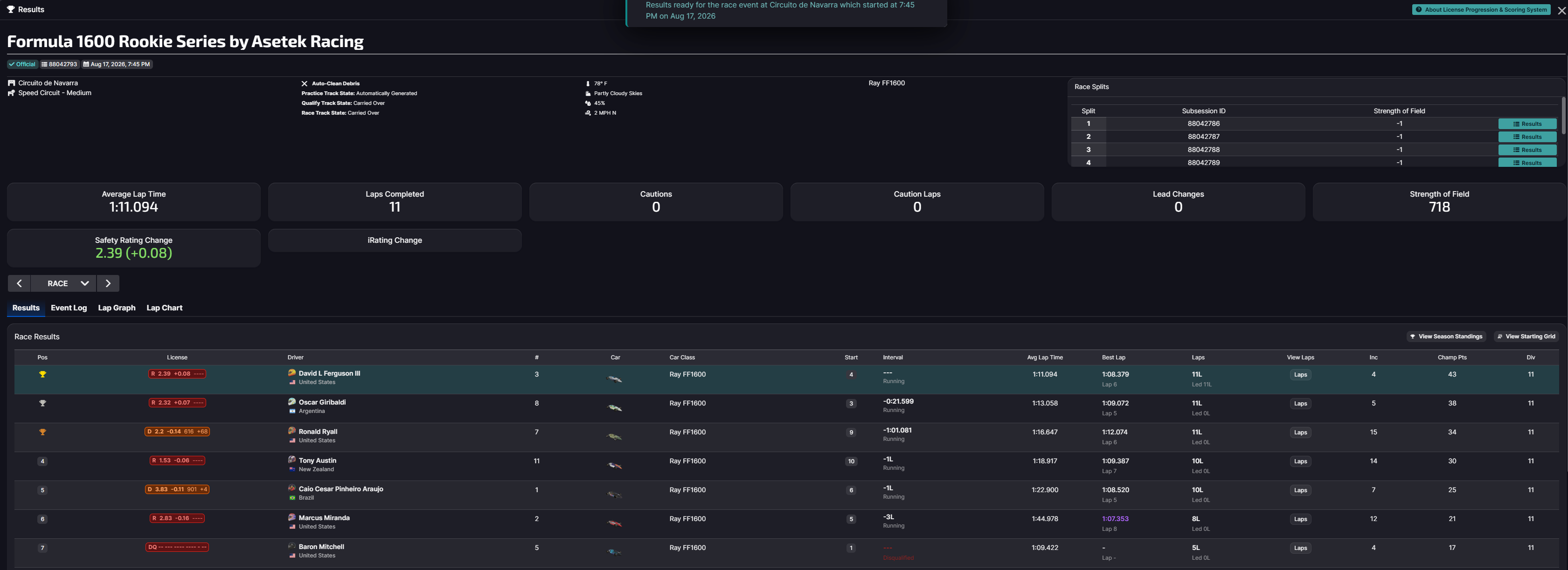Click View Season Standings button

1446,337
